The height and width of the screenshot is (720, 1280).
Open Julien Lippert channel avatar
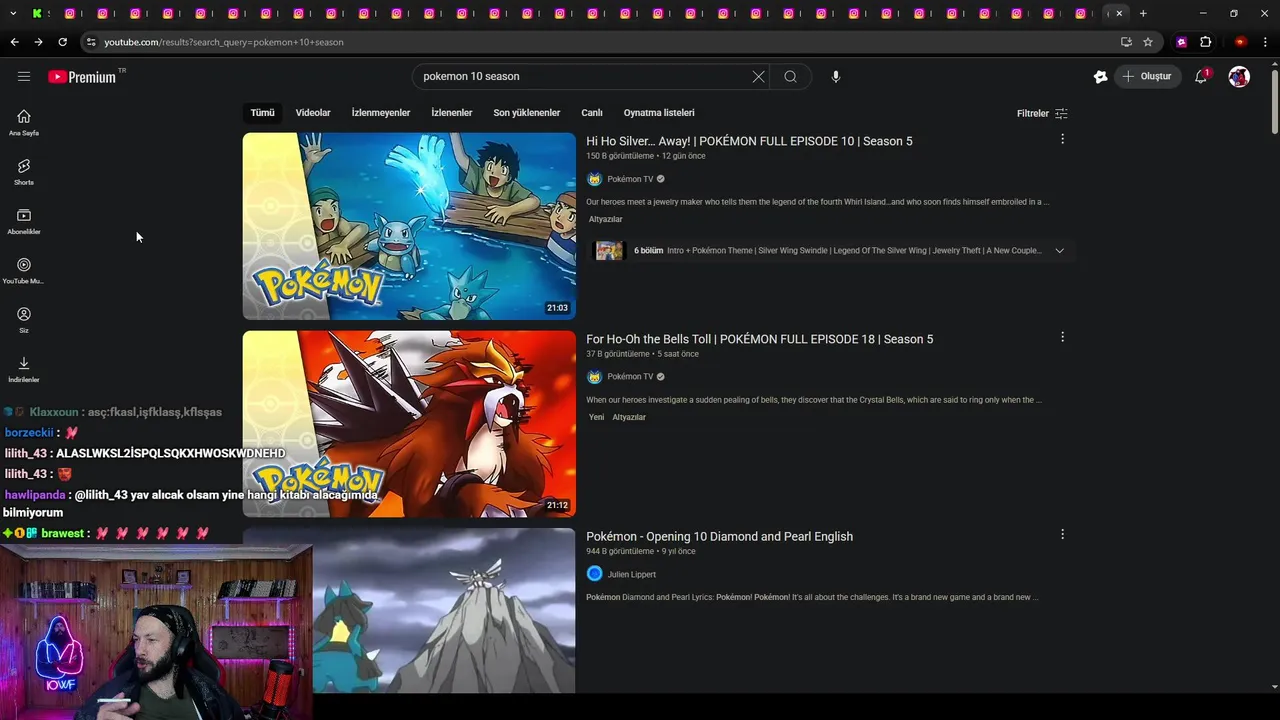(594, 574)
